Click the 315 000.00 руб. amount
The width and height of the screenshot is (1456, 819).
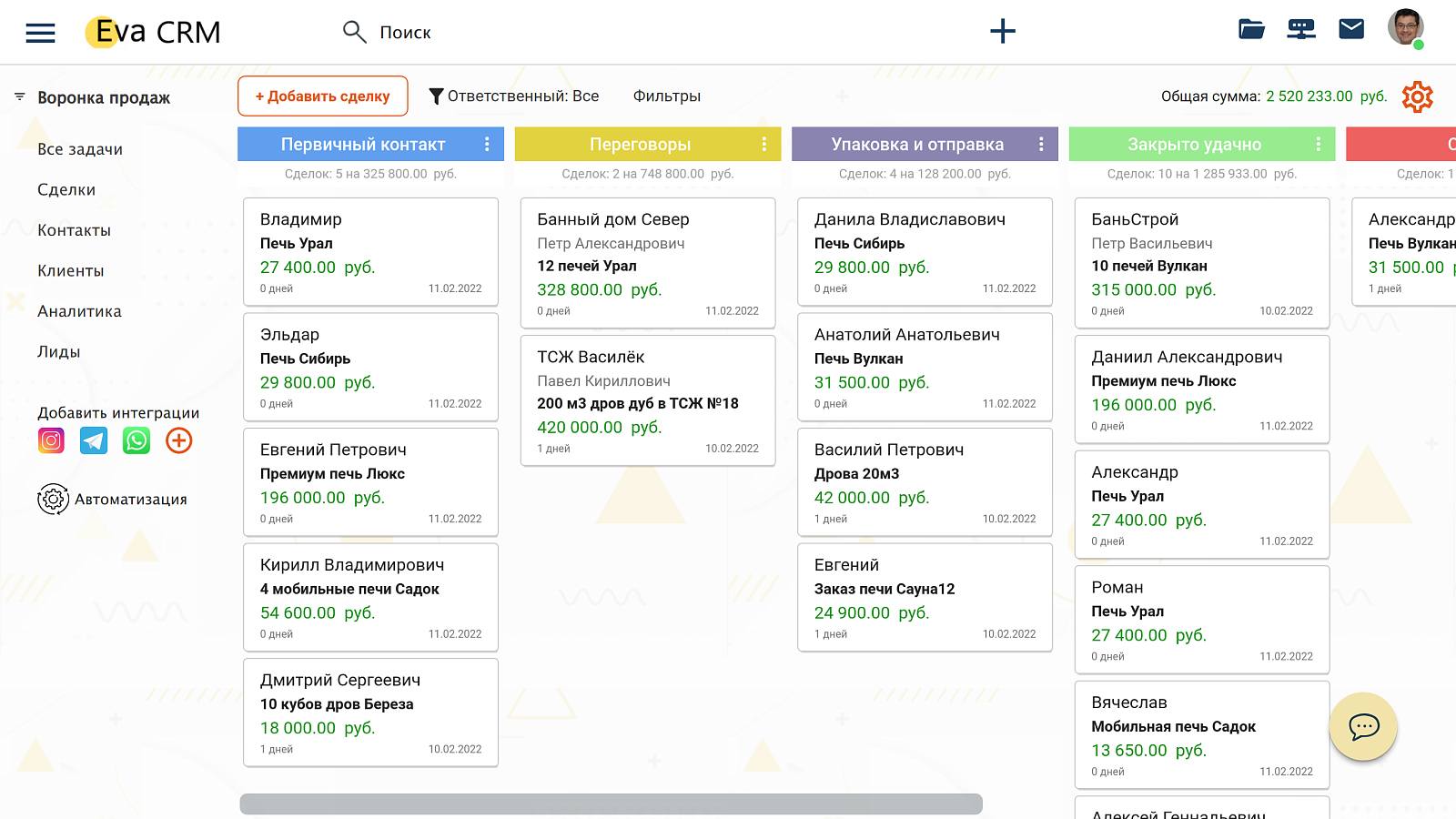pyautogui.click(x=1154, y=290)
